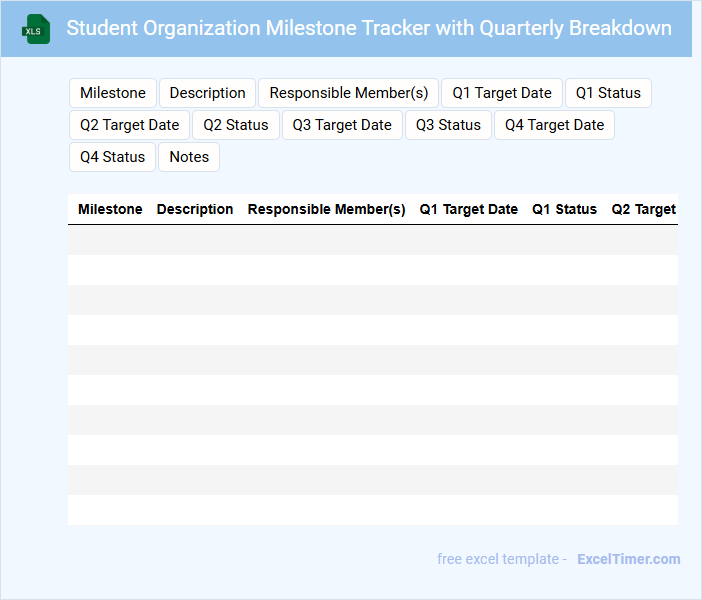Select the Milestone tag button
The image size is (702, 600).
pos(113,93)
